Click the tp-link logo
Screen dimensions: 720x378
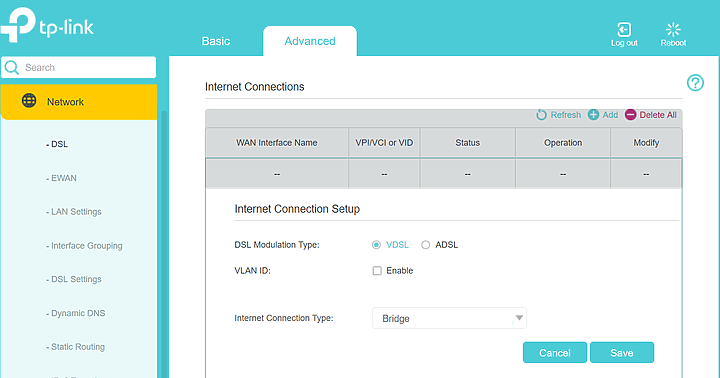47,25
